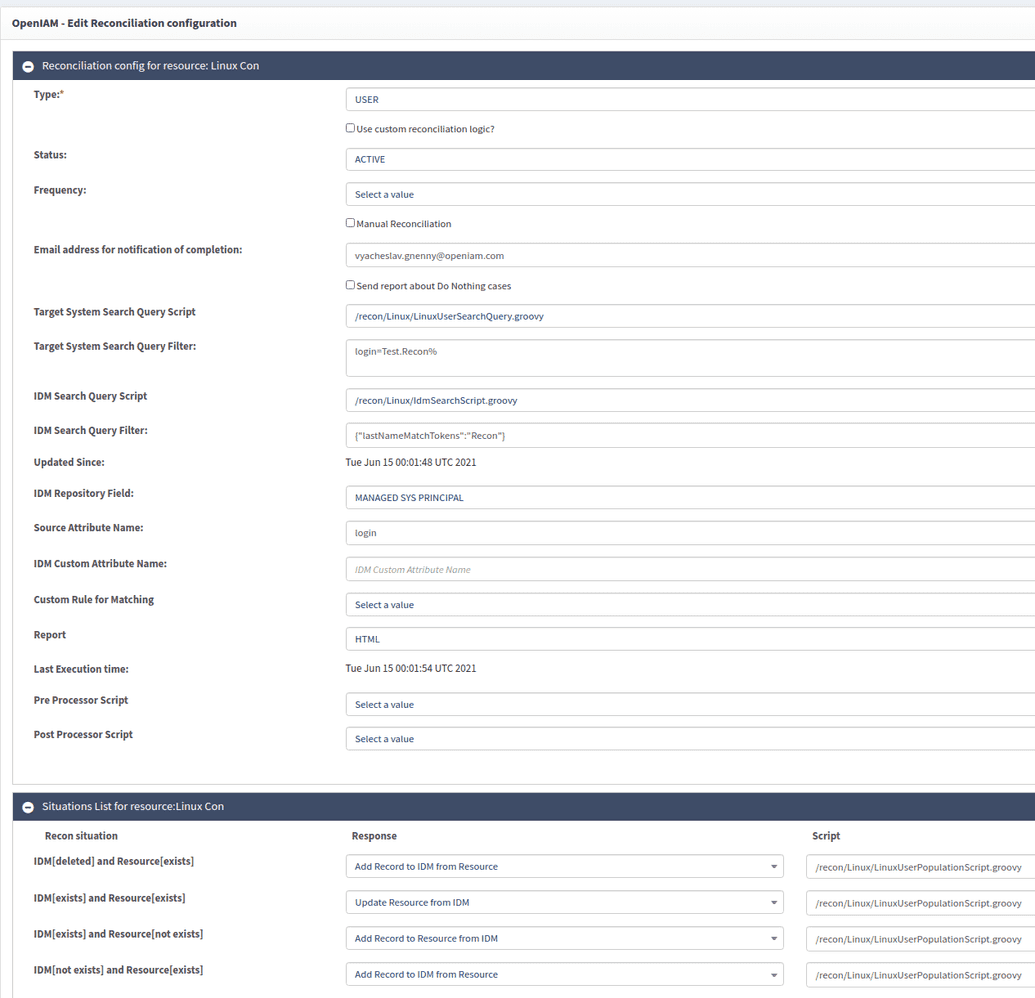Screen dimensions: 1035x998
Task: Click the IDM Search Query Filter field
Action: pyautogui.click(x=690, y=436)
